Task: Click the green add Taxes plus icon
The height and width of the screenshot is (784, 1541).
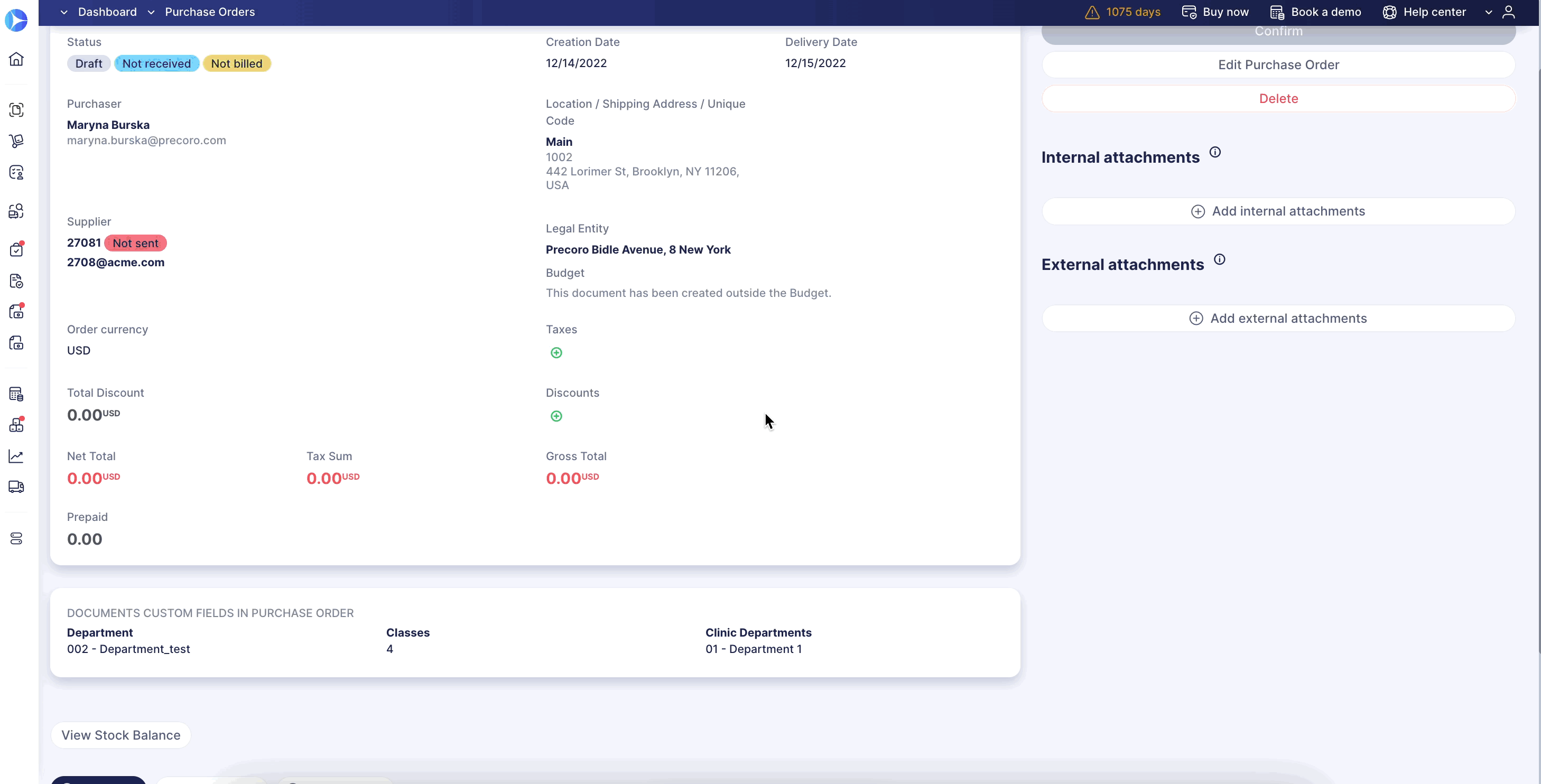Action: pos(556,353)
